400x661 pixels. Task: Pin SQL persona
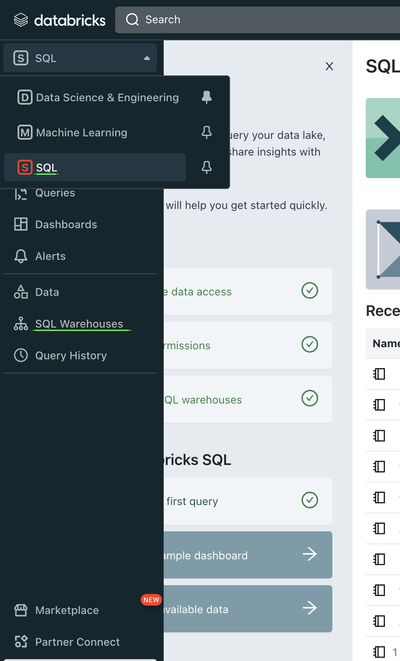tap(207, 167)
